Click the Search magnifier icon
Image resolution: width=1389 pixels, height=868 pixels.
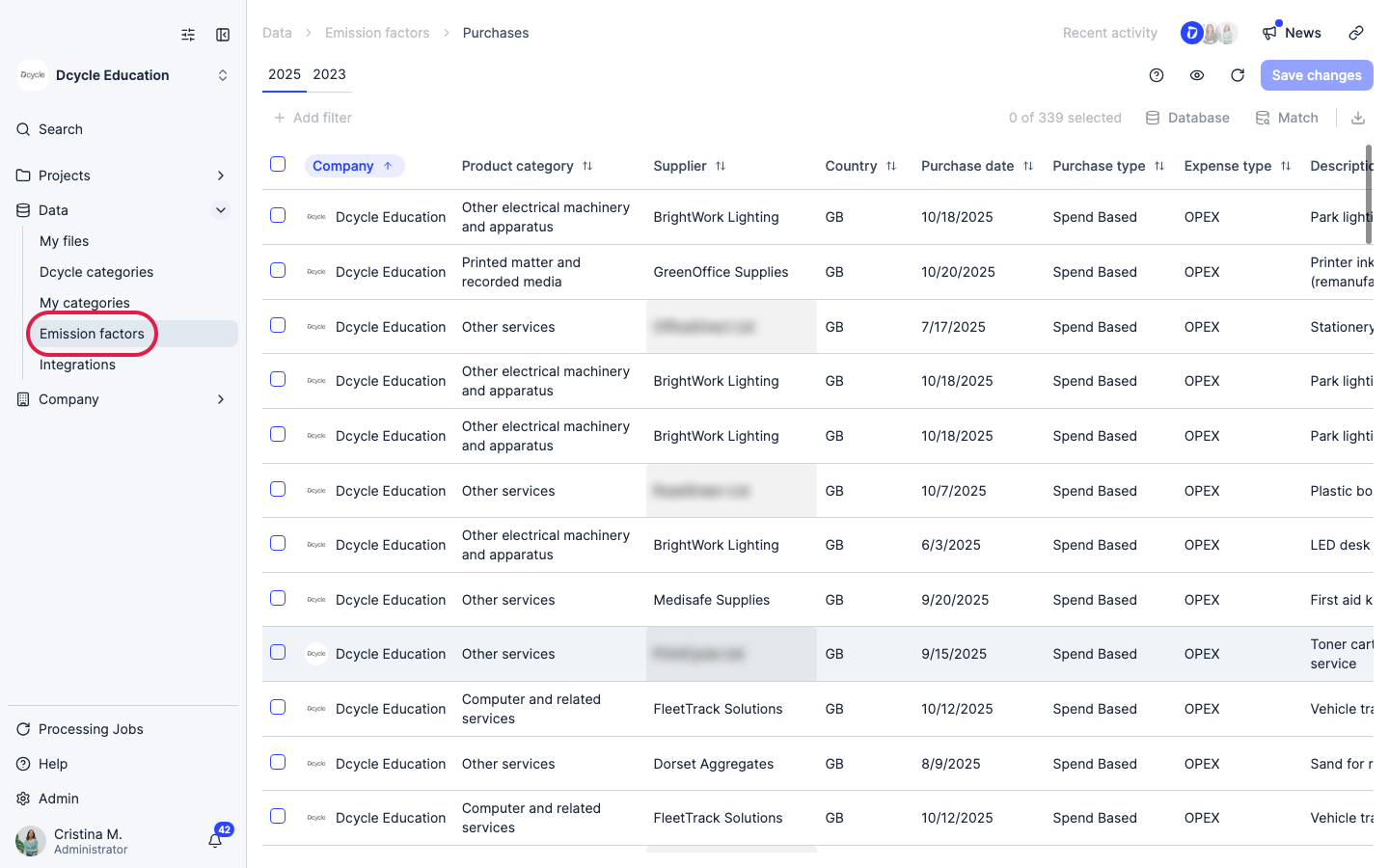point(23,129)
